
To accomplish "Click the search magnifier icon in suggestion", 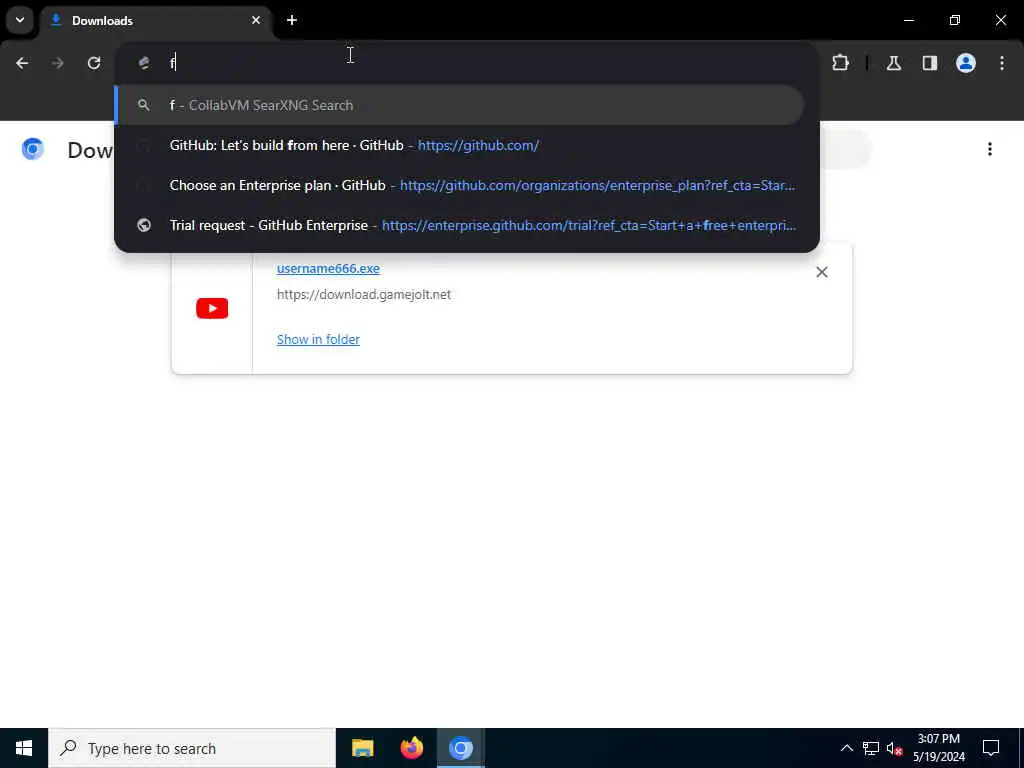I will click(x=144, y=105).
